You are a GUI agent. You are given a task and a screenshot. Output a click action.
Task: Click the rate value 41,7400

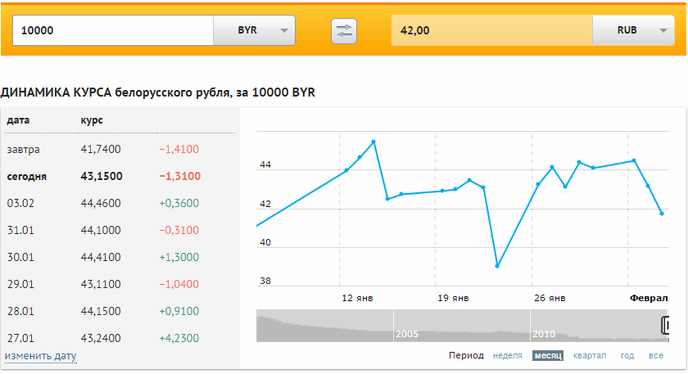100,149
